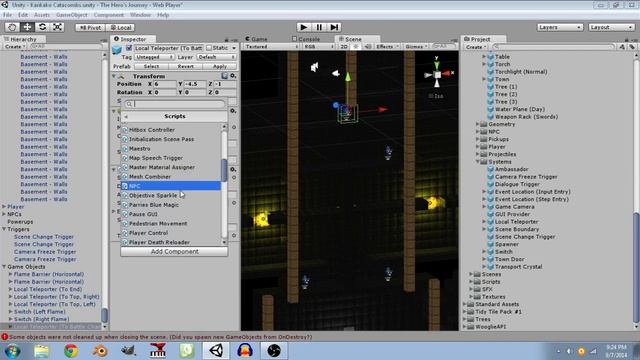Open Transform component help icon
This screenshot has width=640, height=360.
click(224, 76)
